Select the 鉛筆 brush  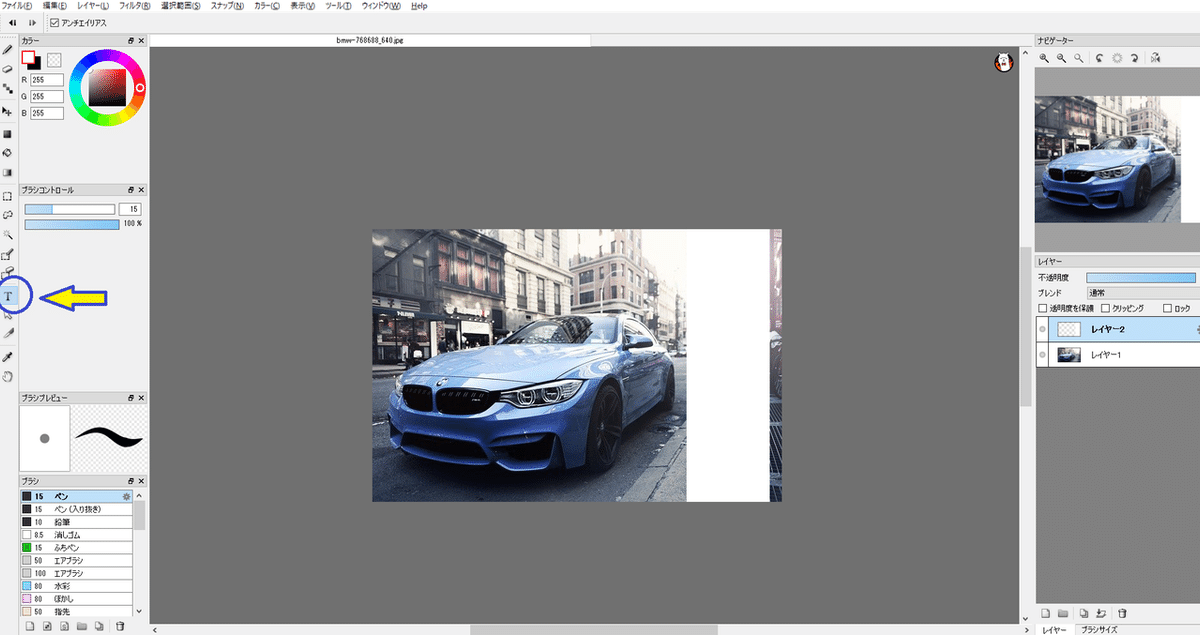click(x=76, y=522)
